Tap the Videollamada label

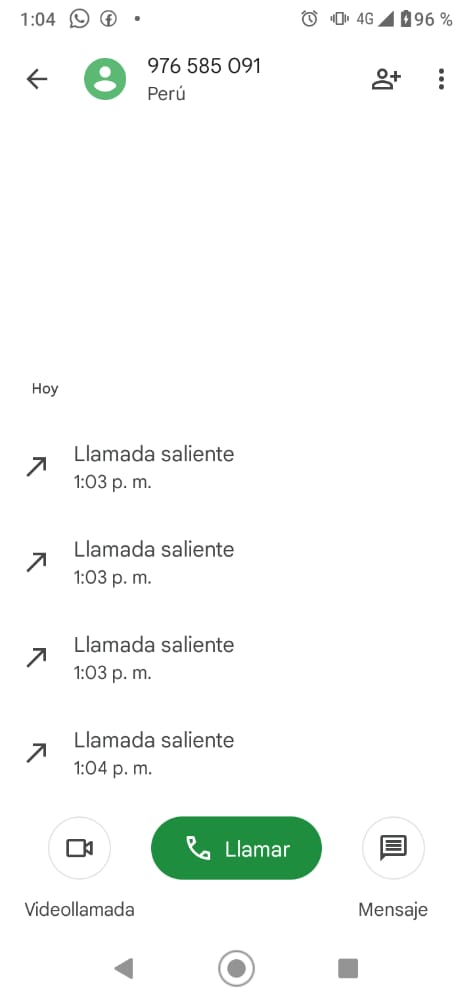[80, 909]
